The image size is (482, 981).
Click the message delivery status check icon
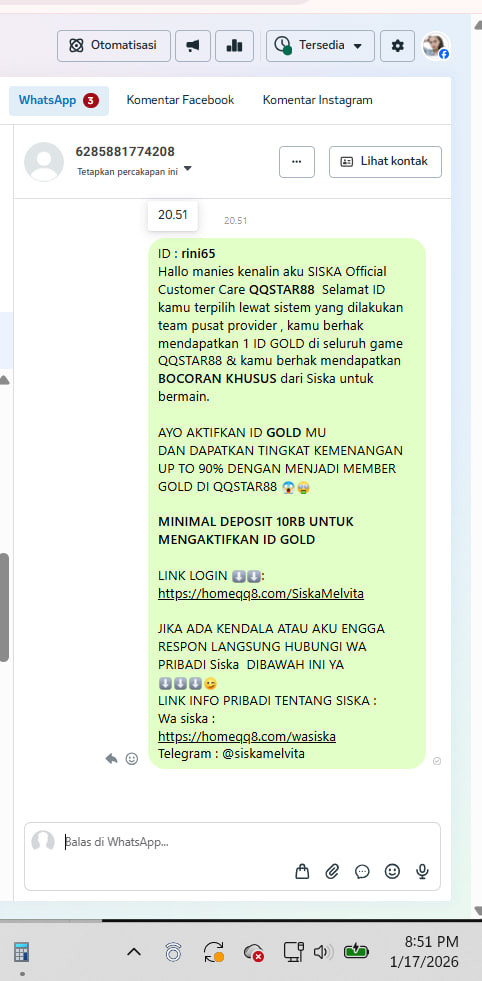point(437,761)
